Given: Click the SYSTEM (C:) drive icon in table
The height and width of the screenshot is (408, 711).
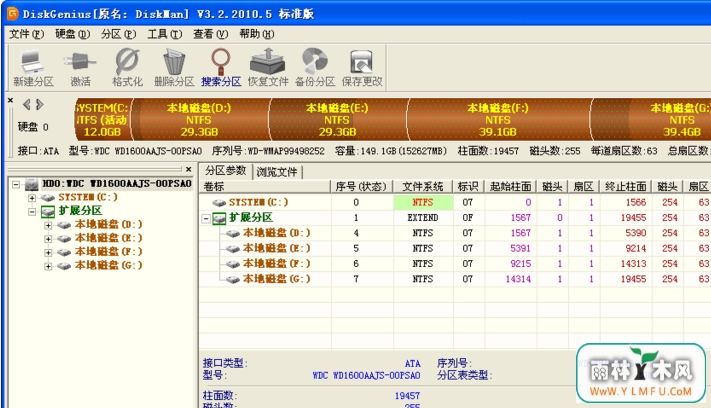Looking at the screenshot, I should (x=219, y=203).
